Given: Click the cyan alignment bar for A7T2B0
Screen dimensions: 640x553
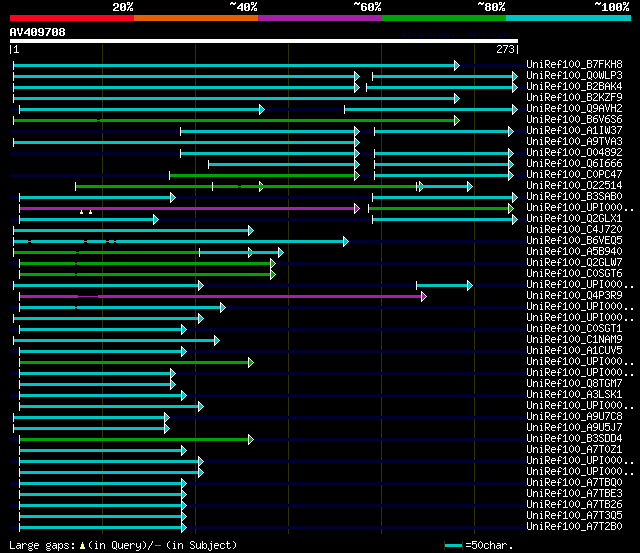Looking at the screenshot, I should coord(103,528).
